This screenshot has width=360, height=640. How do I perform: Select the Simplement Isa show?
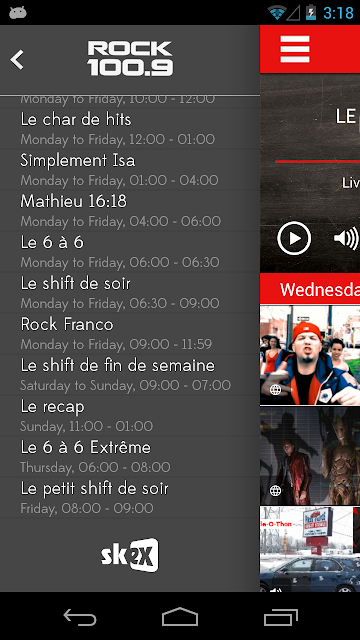pyautogui.click(x=130, y=170)
